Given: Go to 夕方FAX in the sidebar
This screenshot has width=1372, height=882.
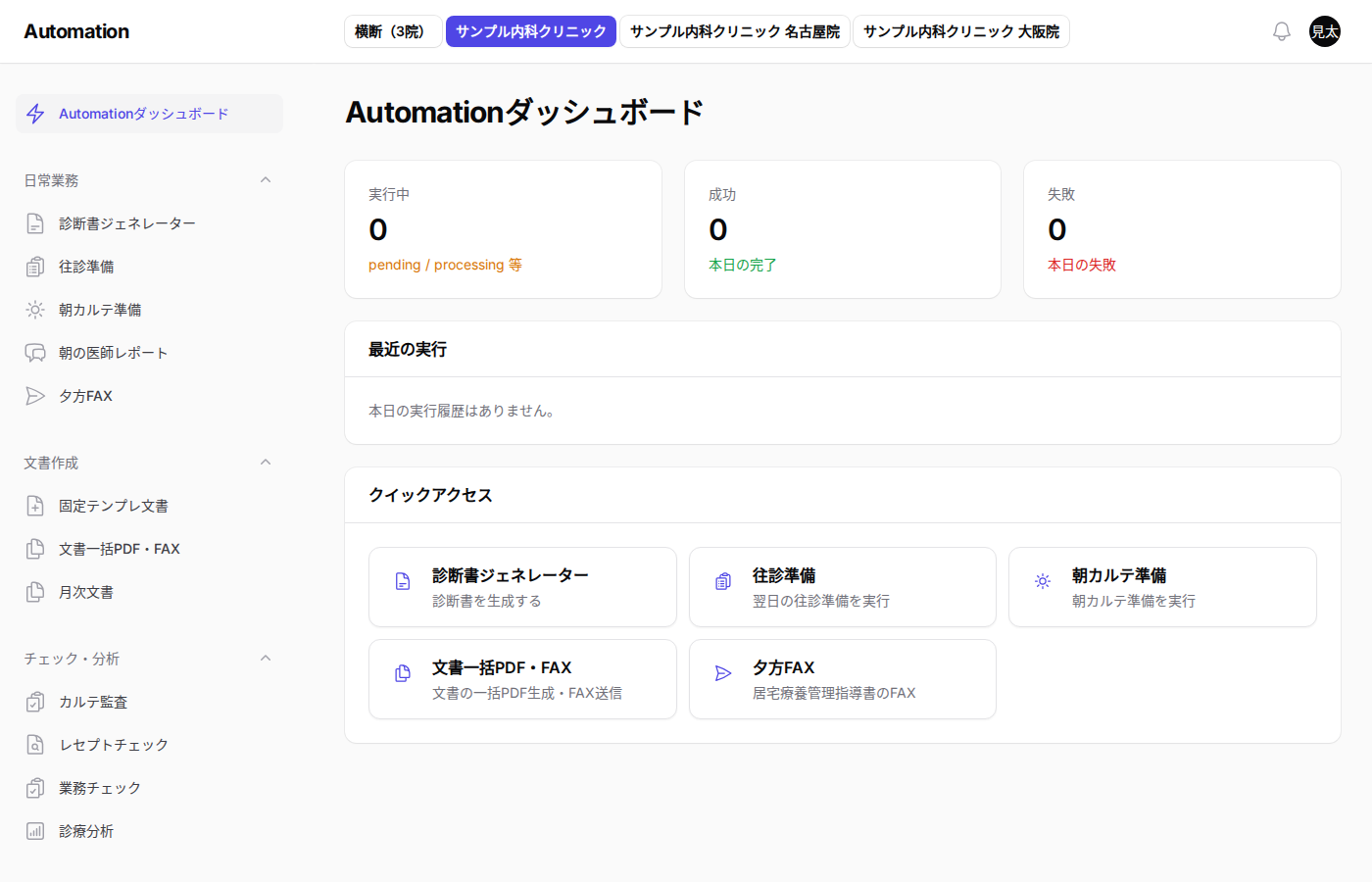Looking at the screenshot, I should coord(149,396).
